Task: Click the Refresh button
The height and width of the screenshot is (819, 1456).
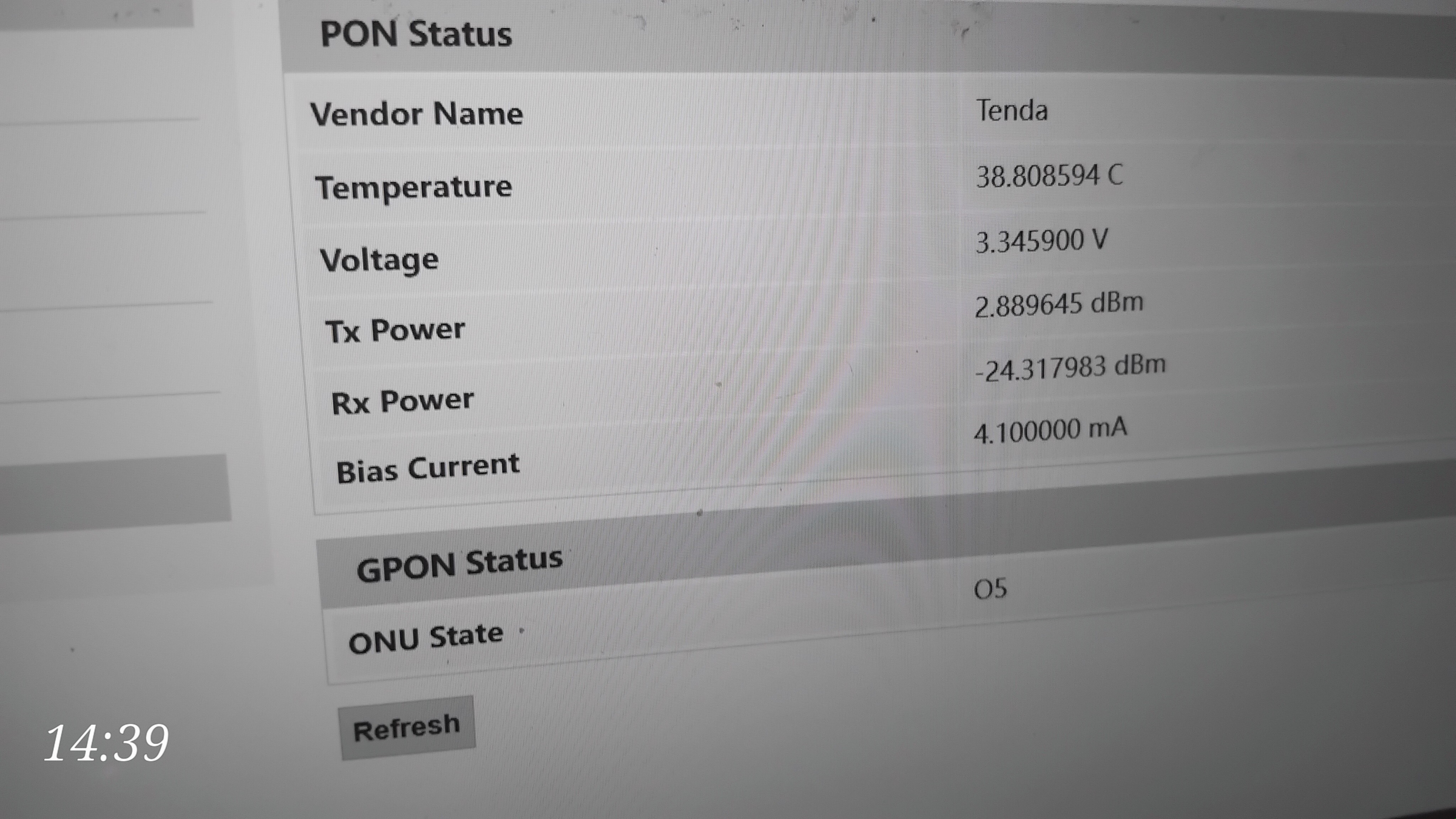Action: 406,728
